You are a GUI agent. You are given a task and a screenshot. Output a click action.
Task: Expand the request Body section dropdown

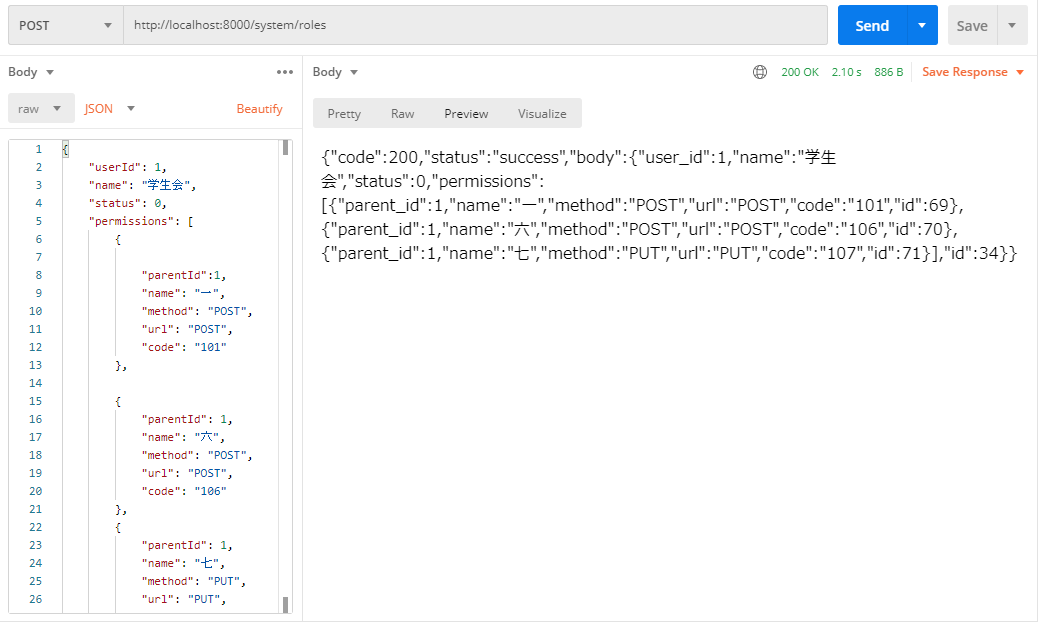[x=31, y=71]
